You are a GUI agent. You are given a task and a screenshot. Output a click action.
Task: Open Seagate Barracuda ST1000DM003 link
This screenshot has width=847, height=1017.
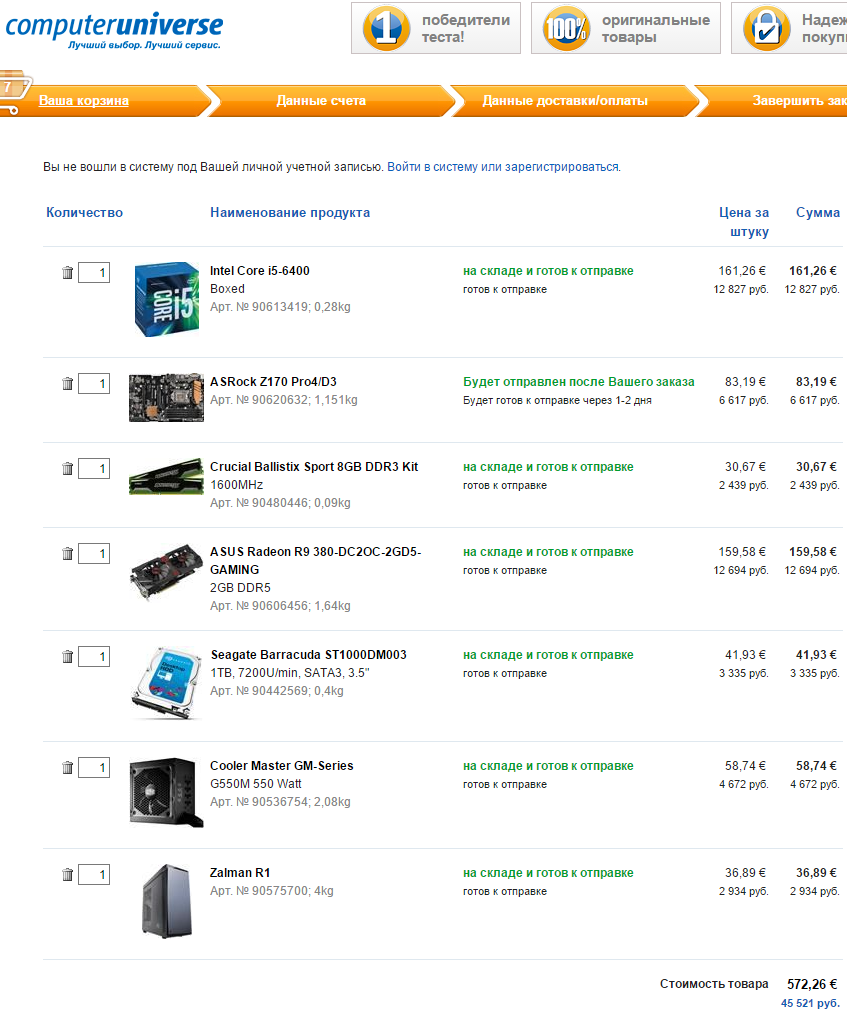[x=308, y=654]
